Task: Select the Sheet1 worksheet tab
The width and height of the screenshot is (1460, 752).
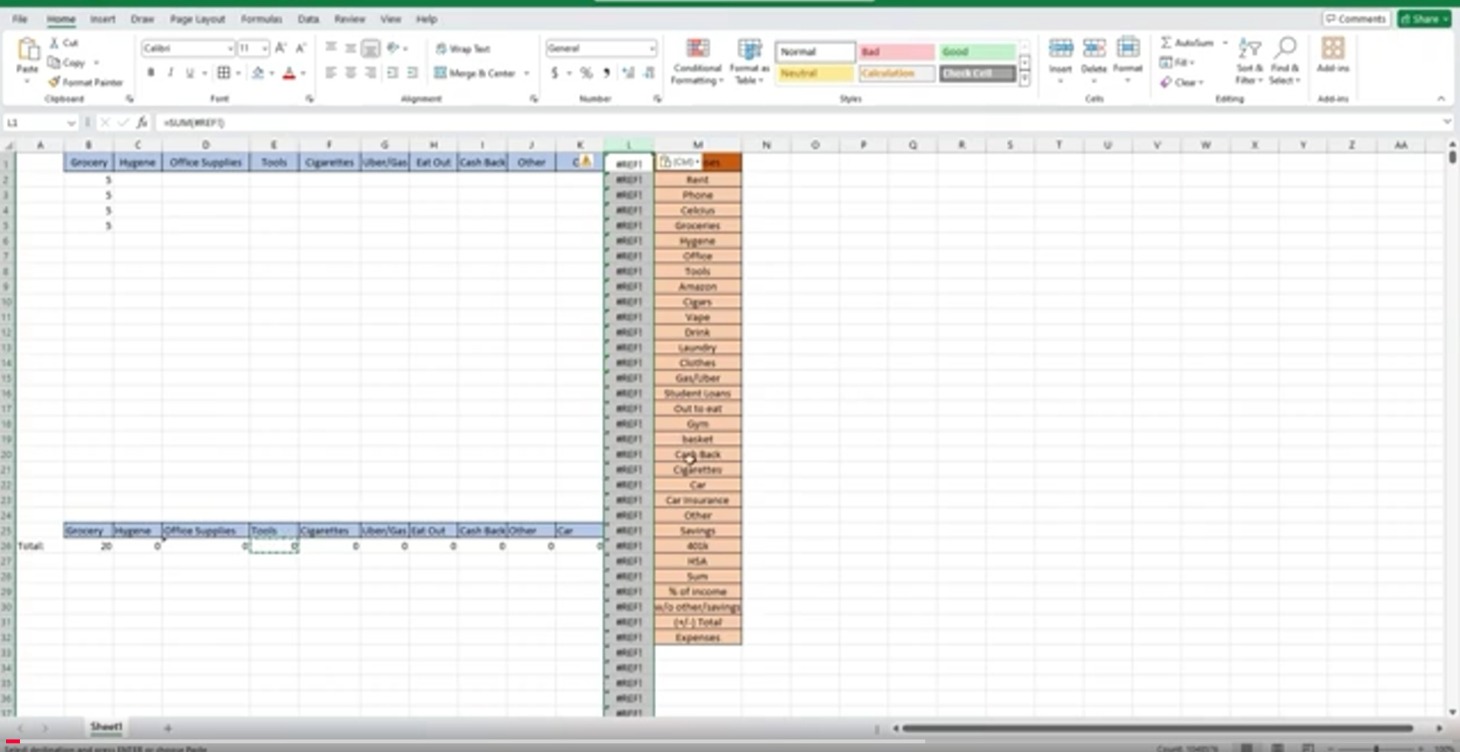Action: click(106, 727)
